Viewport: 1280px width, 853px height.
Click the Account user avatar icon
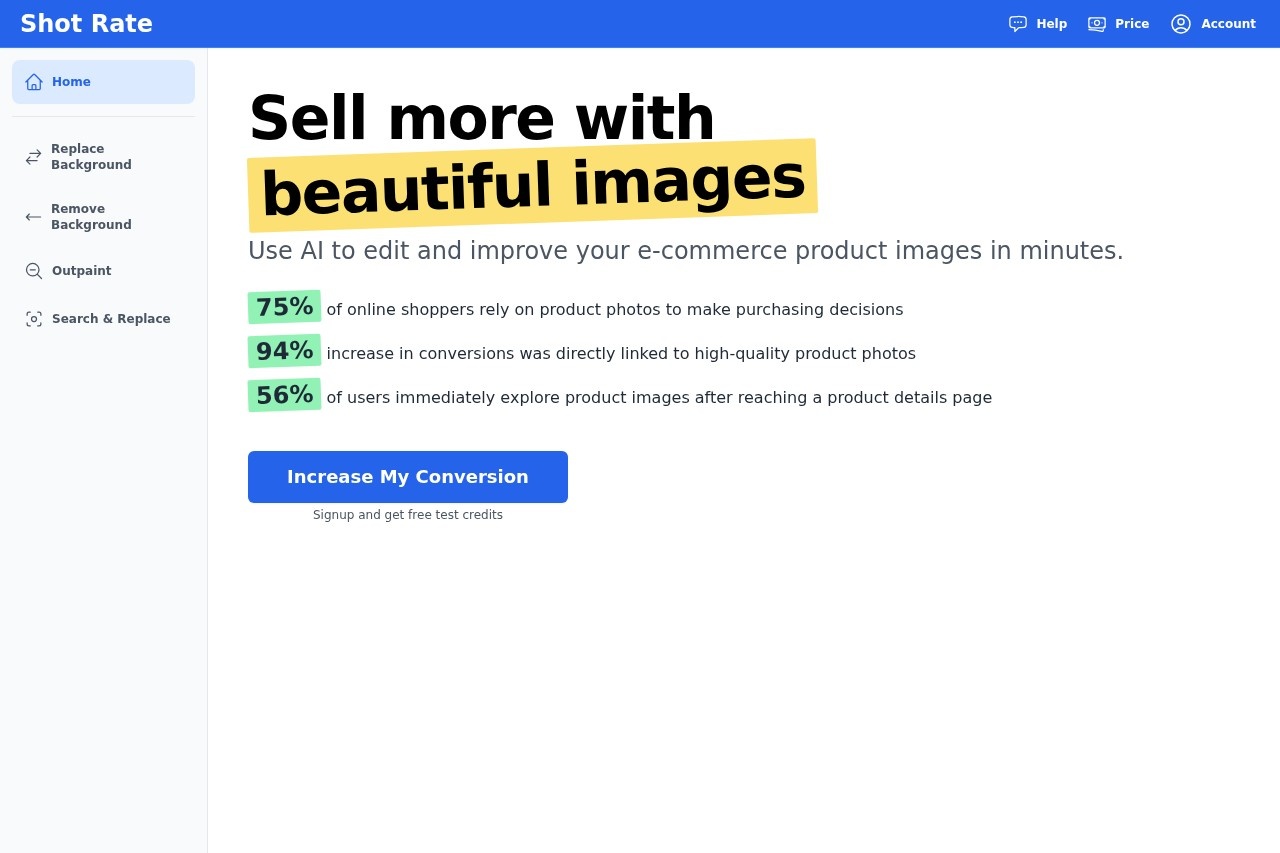[x=1181, y=24]
